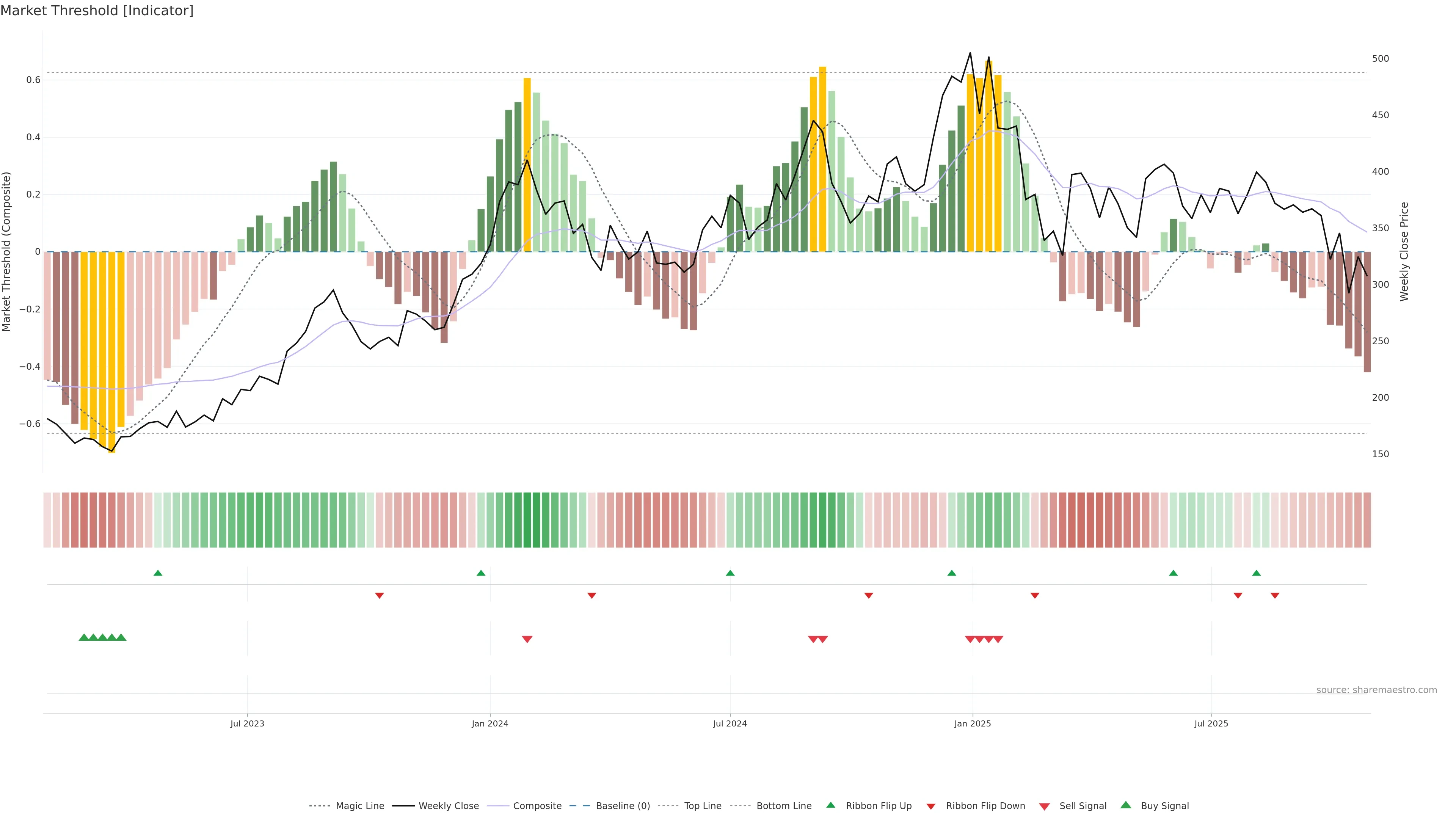Click Ribbon Flip Up legend triangle icon
Image resolution: width=1456 pixels, height=819 pixels.
tap(830, 805)
